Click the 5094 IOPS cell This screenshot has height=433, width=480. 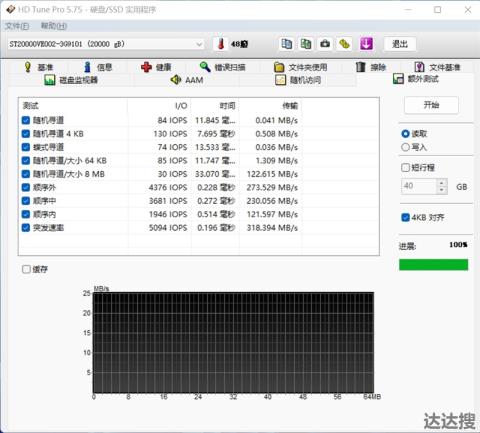click(168, 228)
